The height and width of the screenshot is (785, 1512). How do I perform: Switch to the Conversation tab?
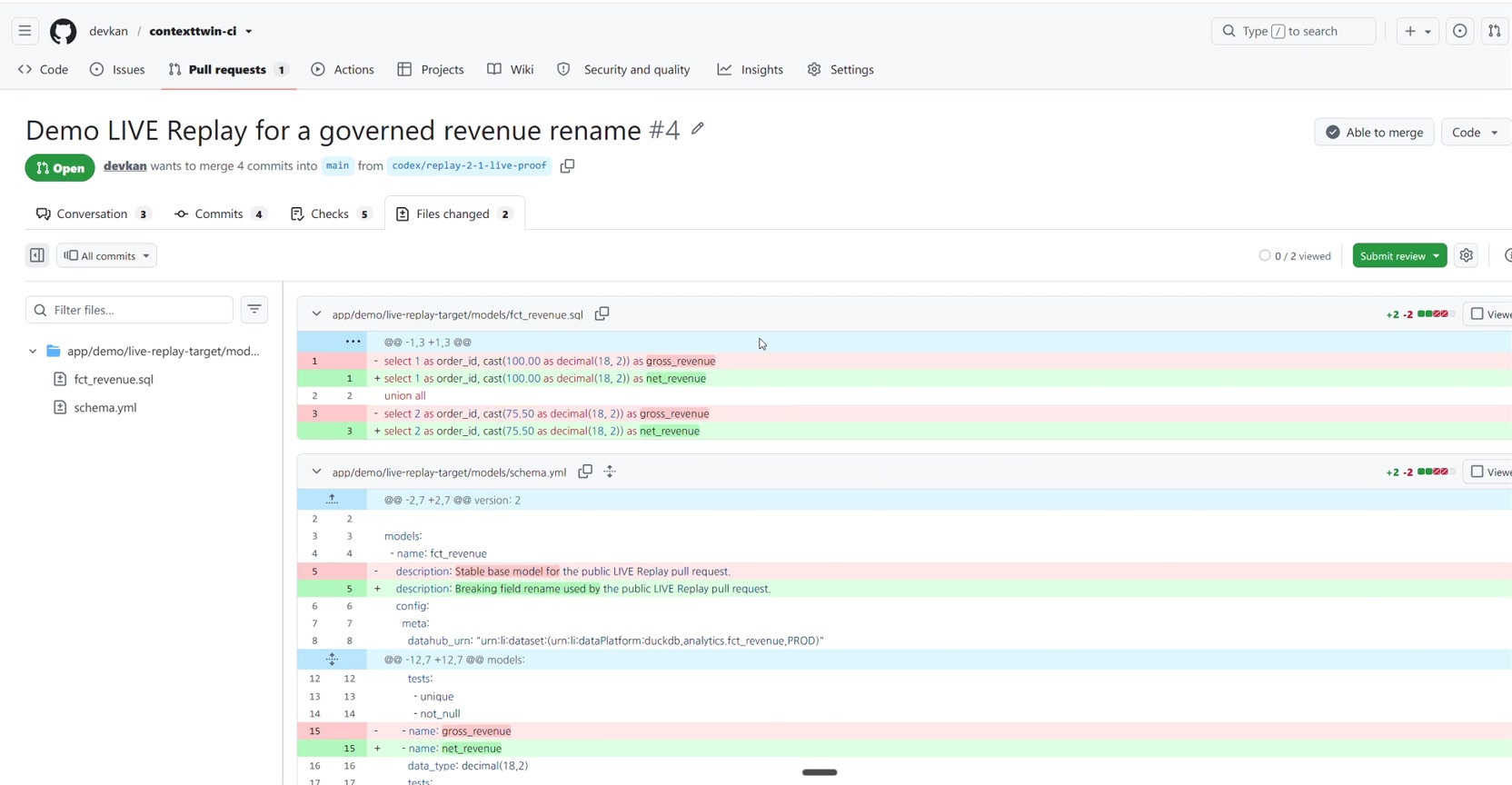pyautogui.click(x=92, y=214)
